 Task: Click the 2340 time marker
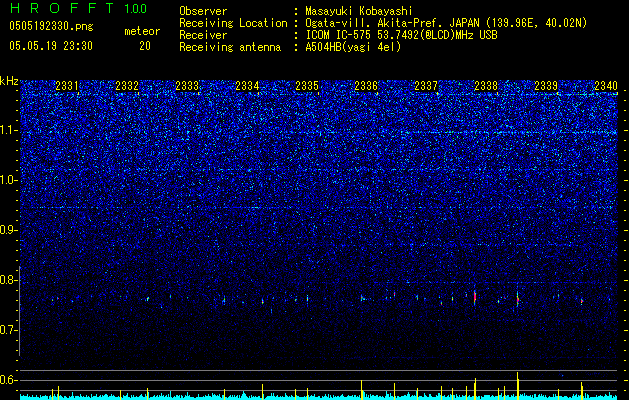click(x=606, y=85)
